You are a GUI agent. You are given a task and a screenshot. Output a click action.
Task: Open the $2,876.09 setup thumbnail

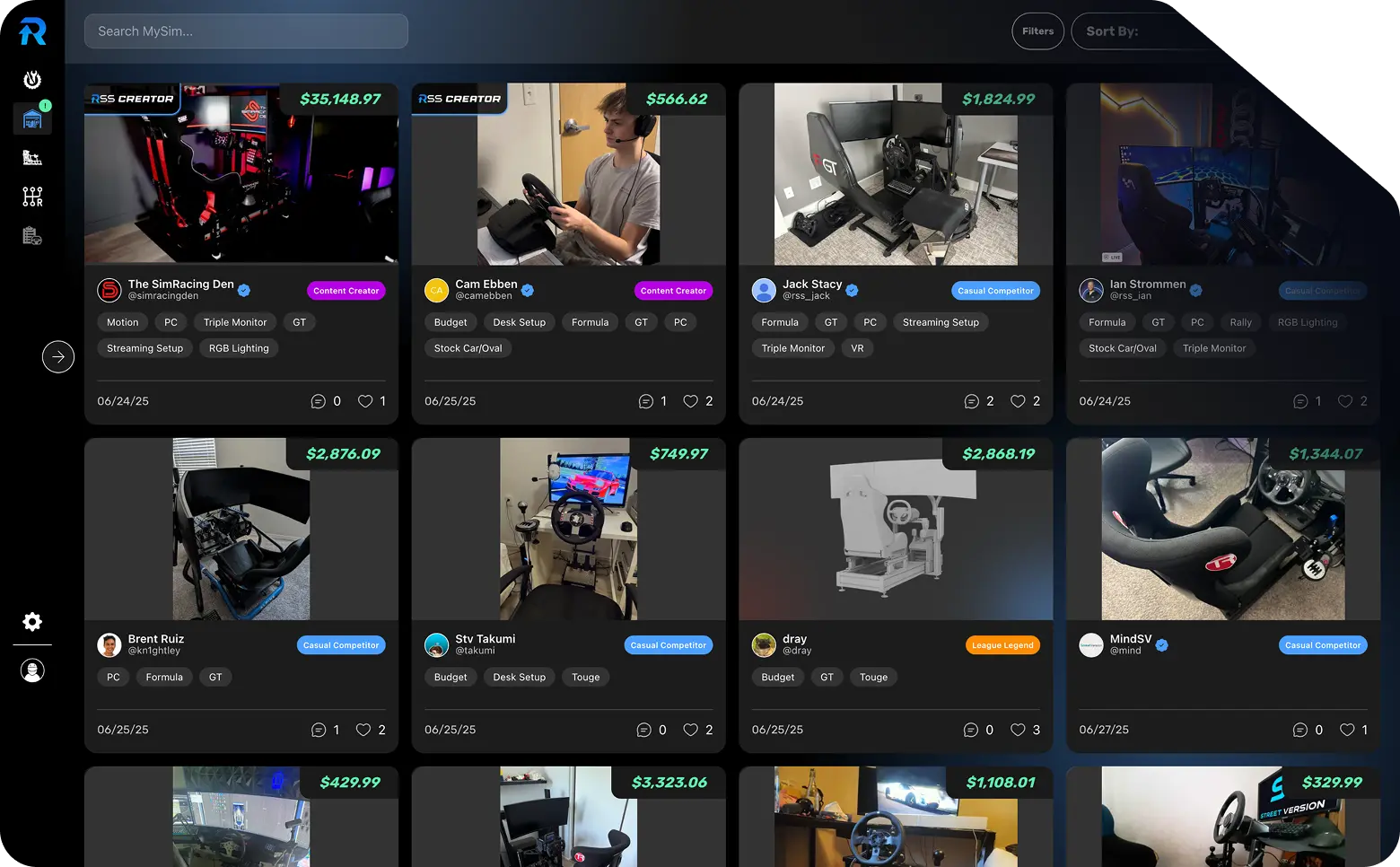pyautogui.click(x=241, y=530)
